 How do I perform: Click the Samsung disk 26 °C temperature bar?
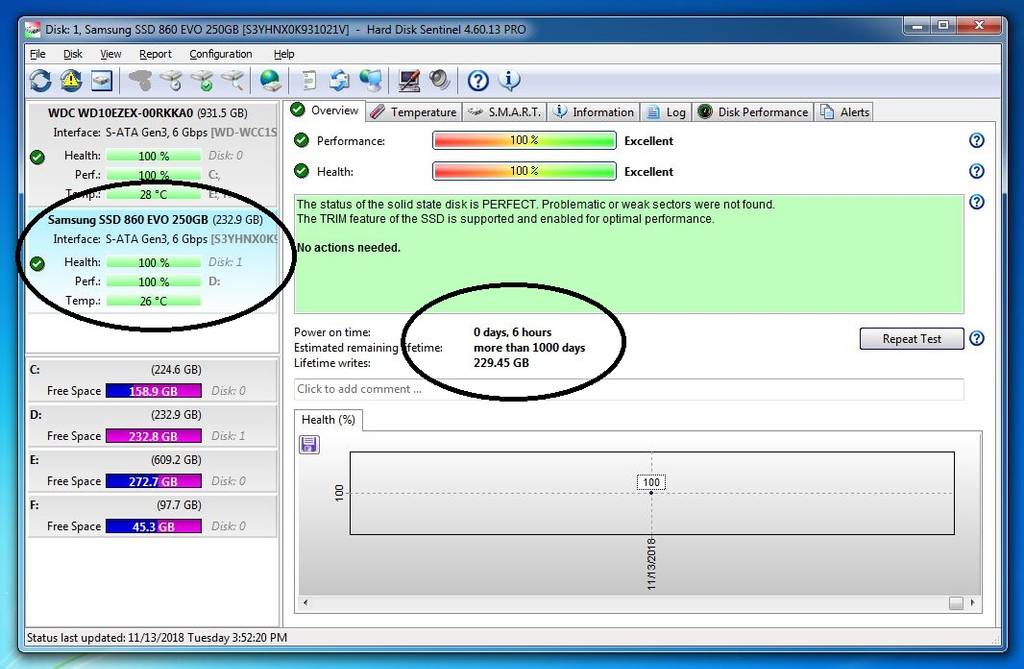153,301
